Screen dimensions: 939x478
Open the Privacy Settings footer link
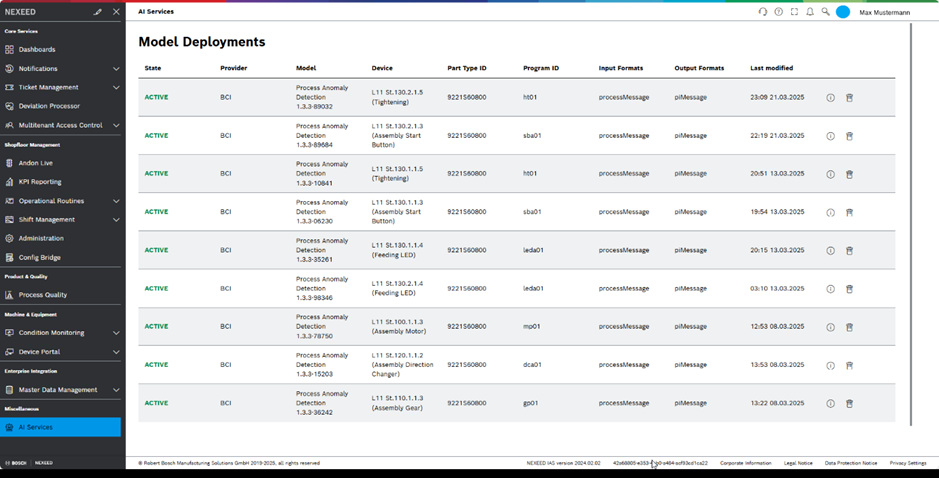908,463
